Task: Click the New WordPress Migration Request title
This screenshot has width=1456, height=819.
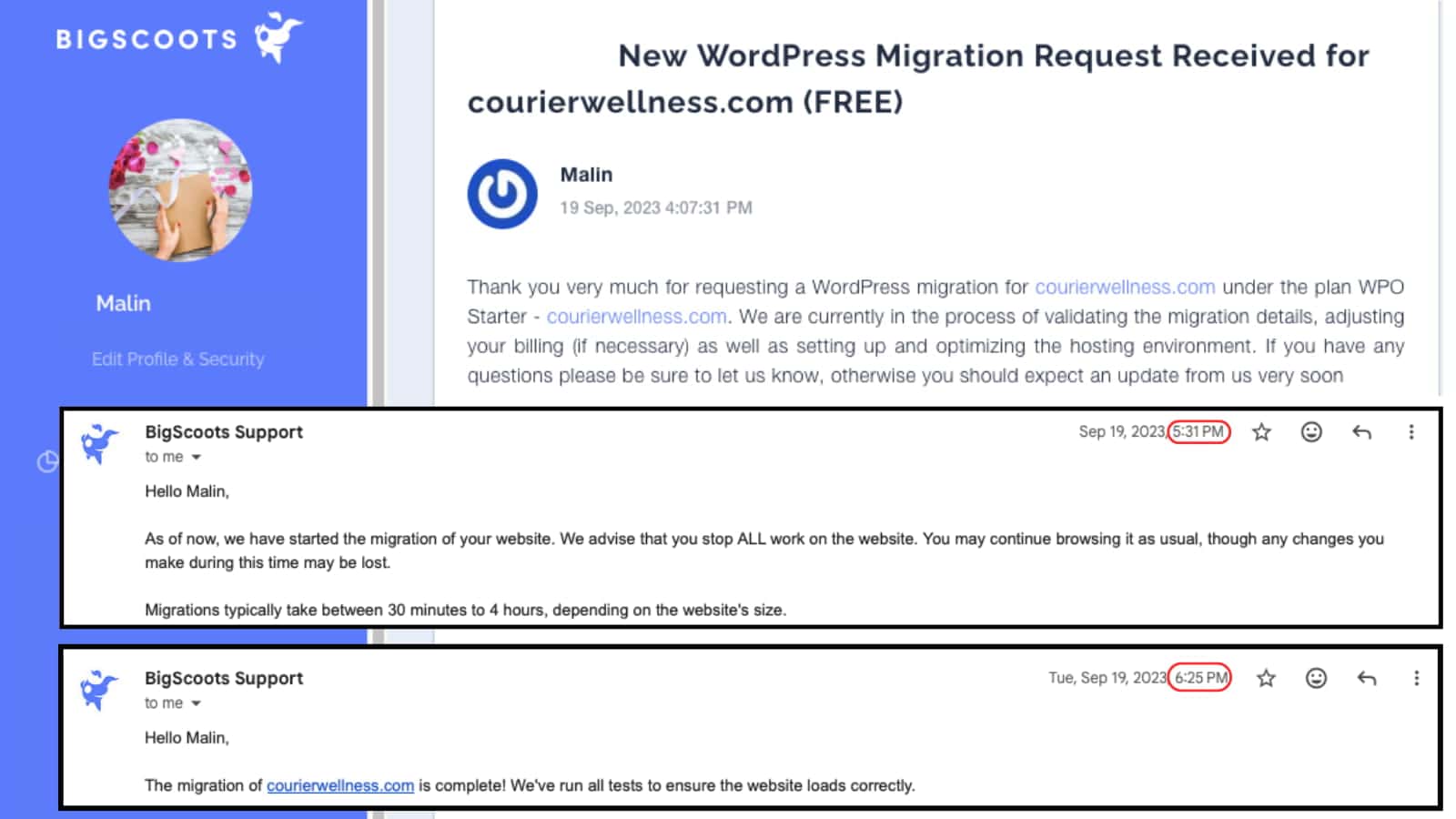Action: [918, 79]
